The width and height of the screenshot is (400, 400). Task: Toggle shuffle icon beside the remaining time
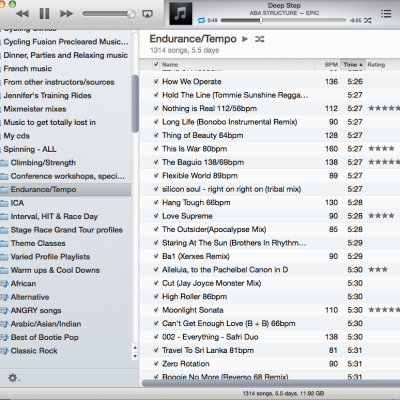(x=367, y=20)
